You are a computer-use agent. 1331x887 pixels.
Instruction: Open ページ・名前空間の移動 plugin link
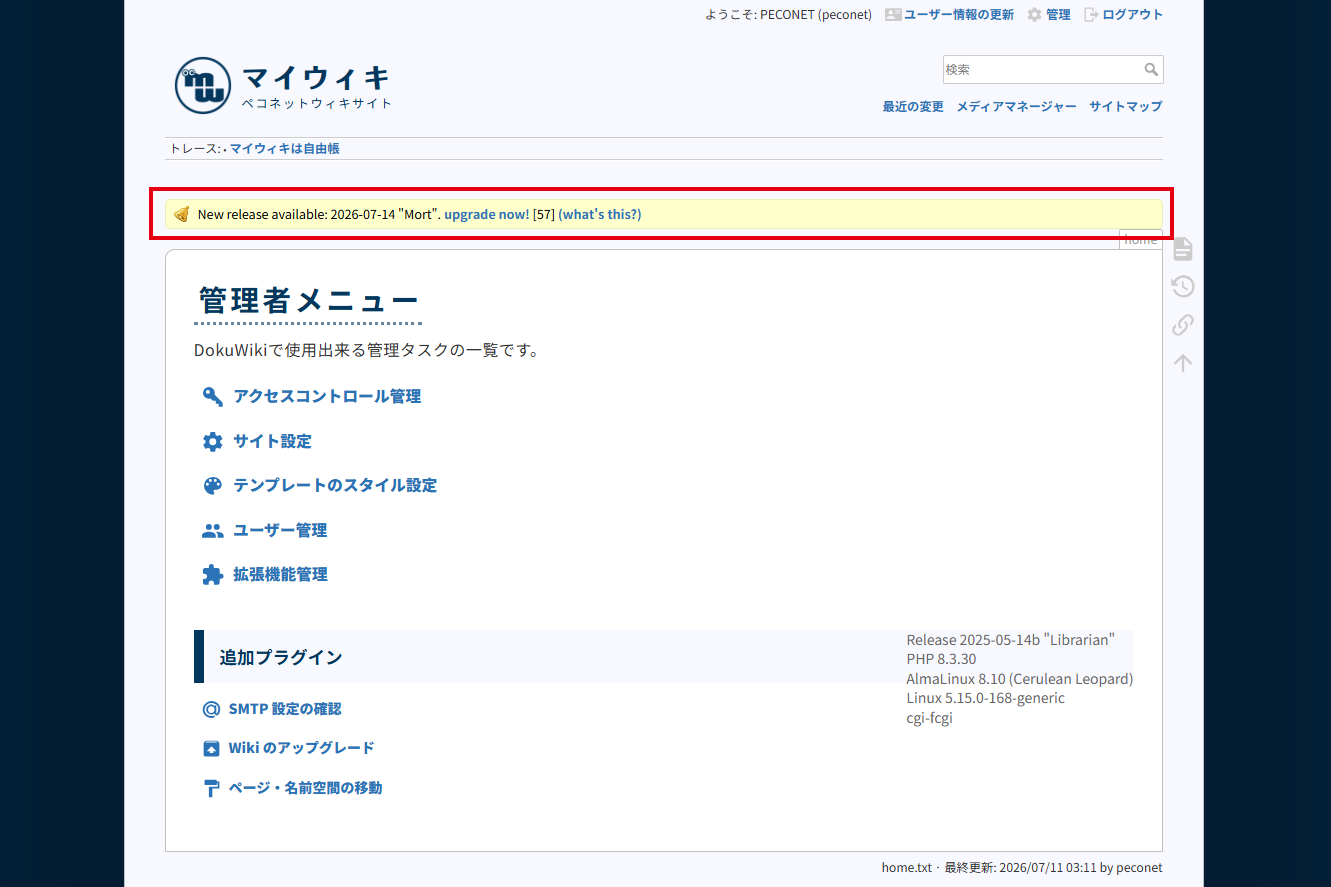305,788
